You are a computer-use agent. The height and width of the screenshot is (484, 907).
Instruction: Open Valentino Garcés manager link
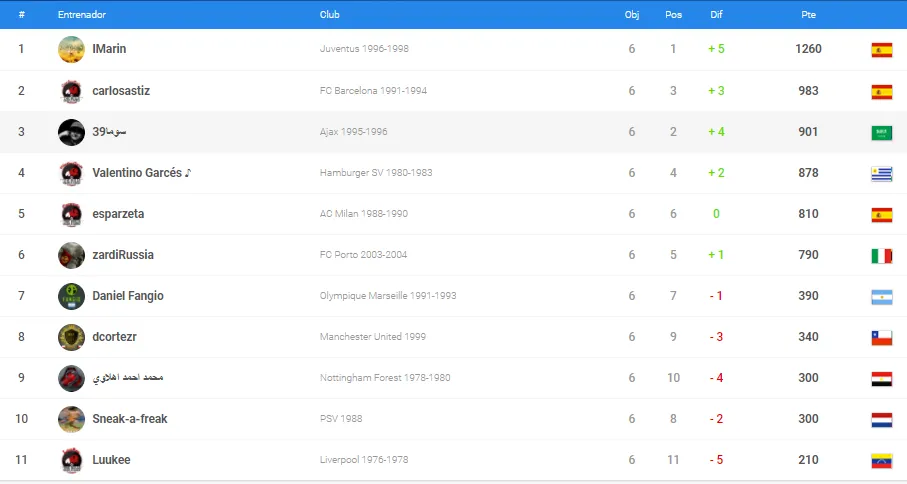click(142, 173)
